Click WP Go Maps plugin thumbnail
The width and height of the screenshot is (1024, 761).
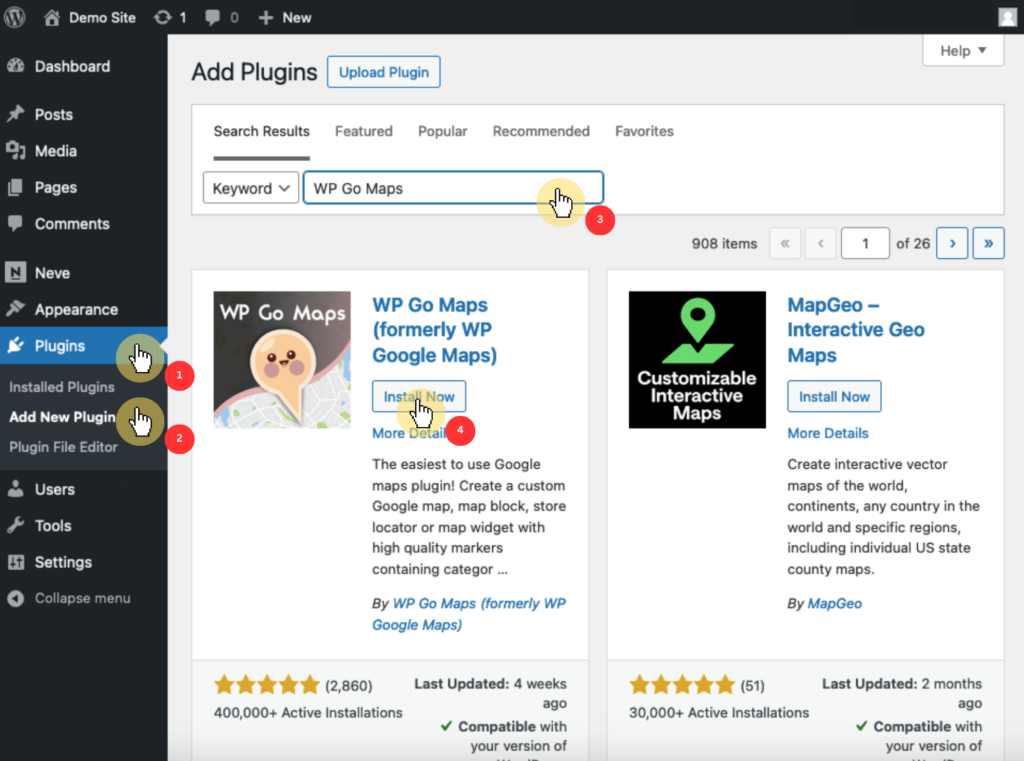coord(282,360)
